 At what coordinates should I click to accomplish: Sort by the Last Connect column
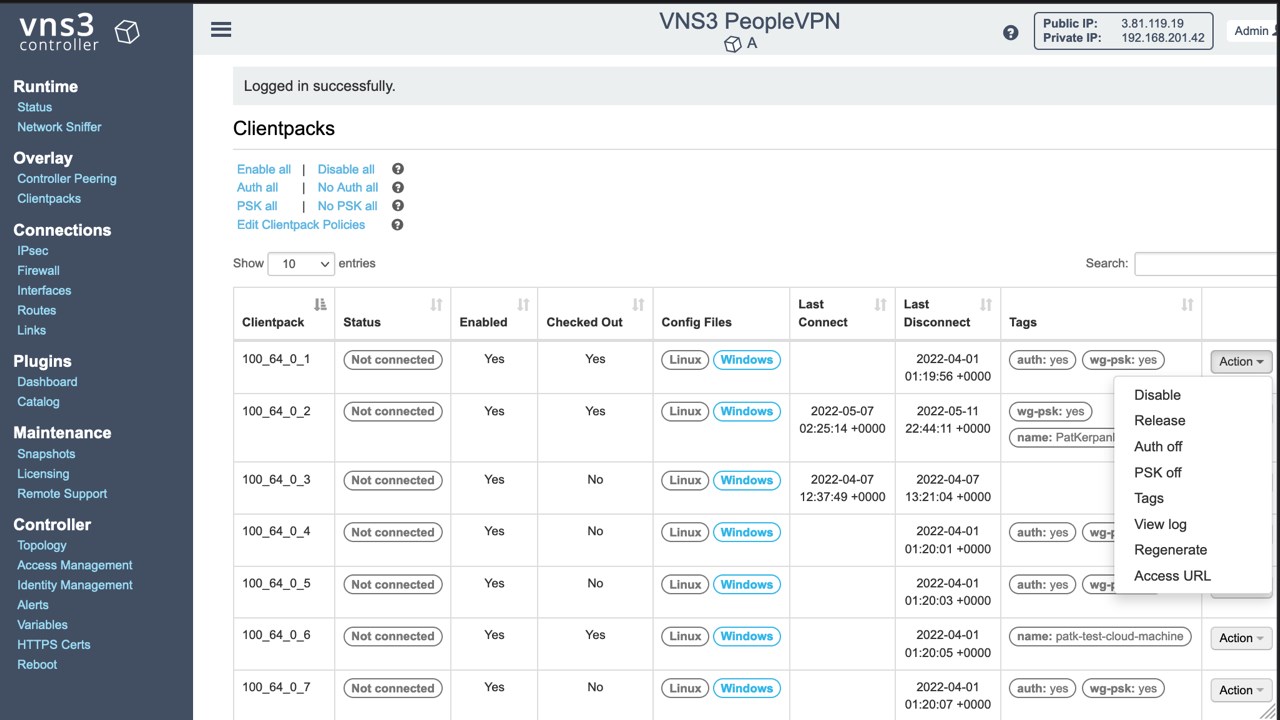[880, 304]
